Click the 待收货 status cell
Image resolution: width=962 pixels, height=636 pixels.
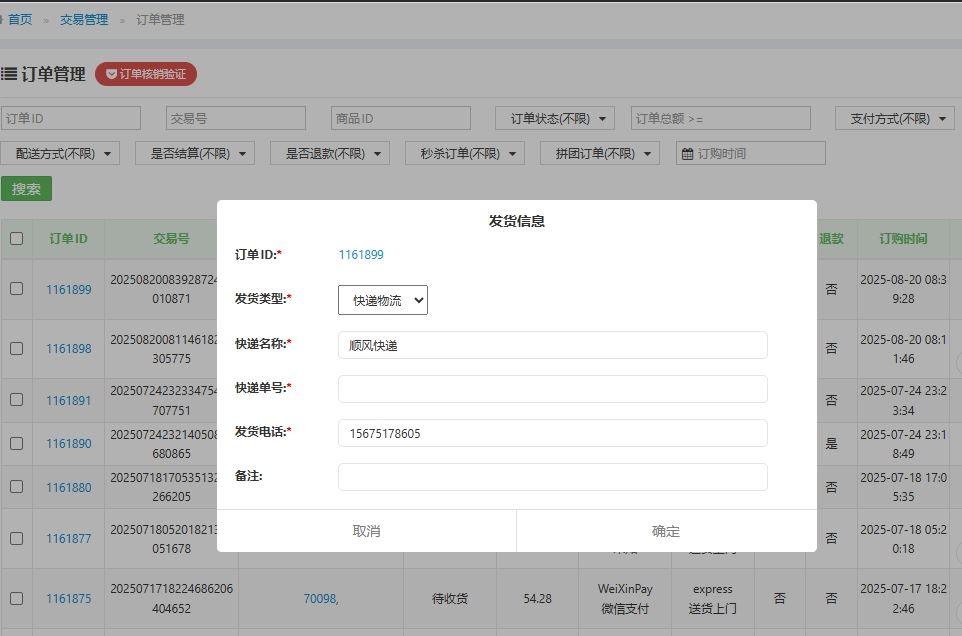point(450,599)
